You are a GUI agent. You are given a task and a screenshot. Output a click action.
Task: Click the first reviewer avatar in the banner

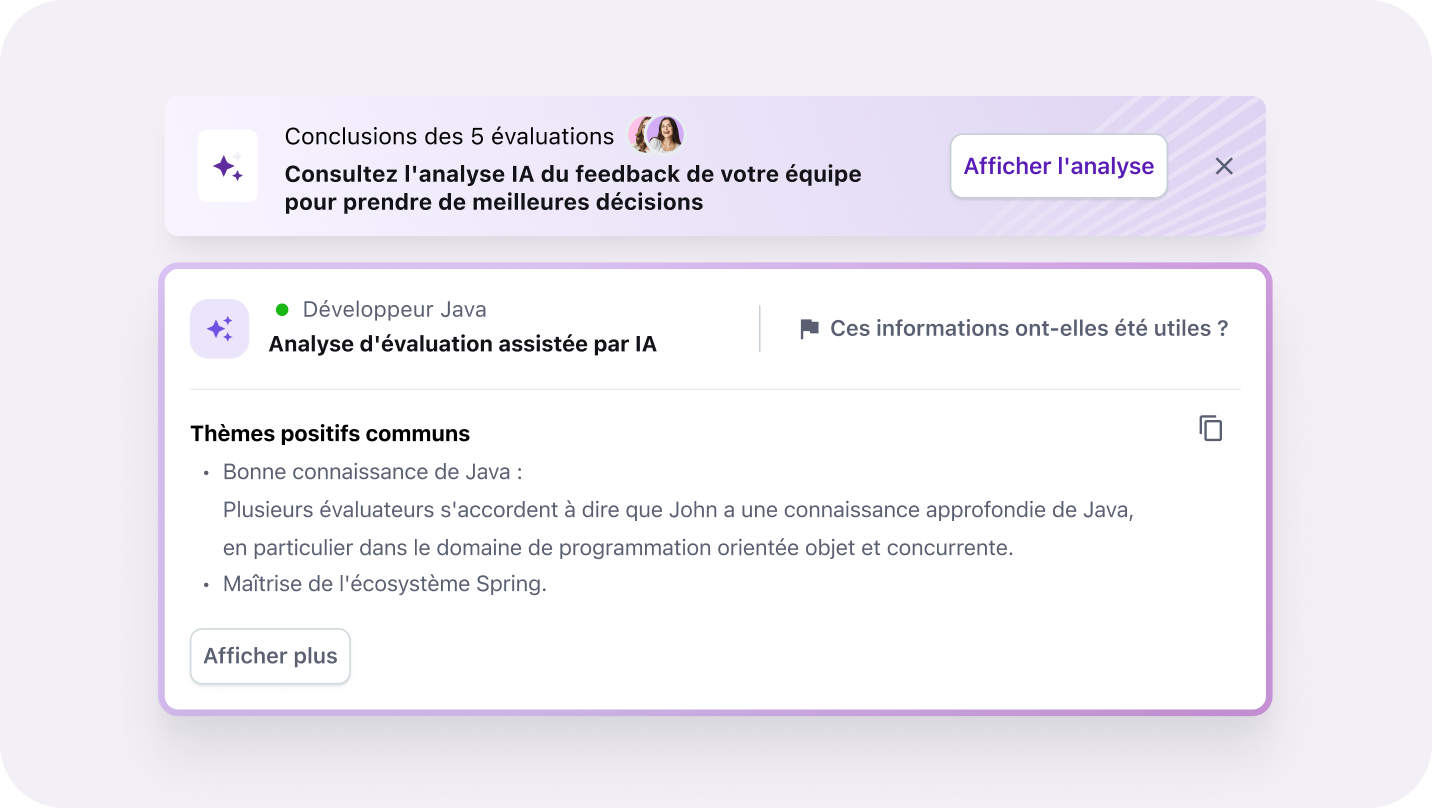638,134
